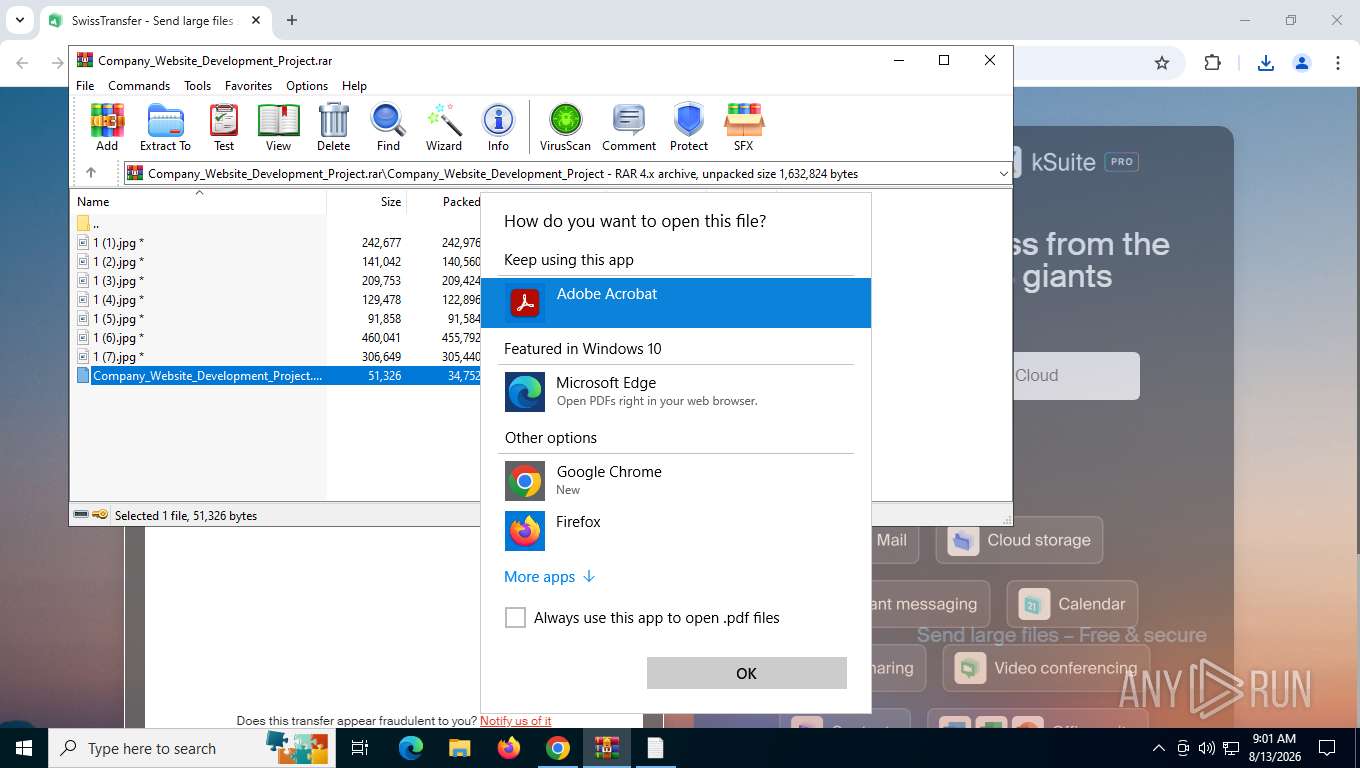The image size is (1360, 768).
Task: Select the parent folder '..' row
Action: pyautogui.click(x=90, y=224)
